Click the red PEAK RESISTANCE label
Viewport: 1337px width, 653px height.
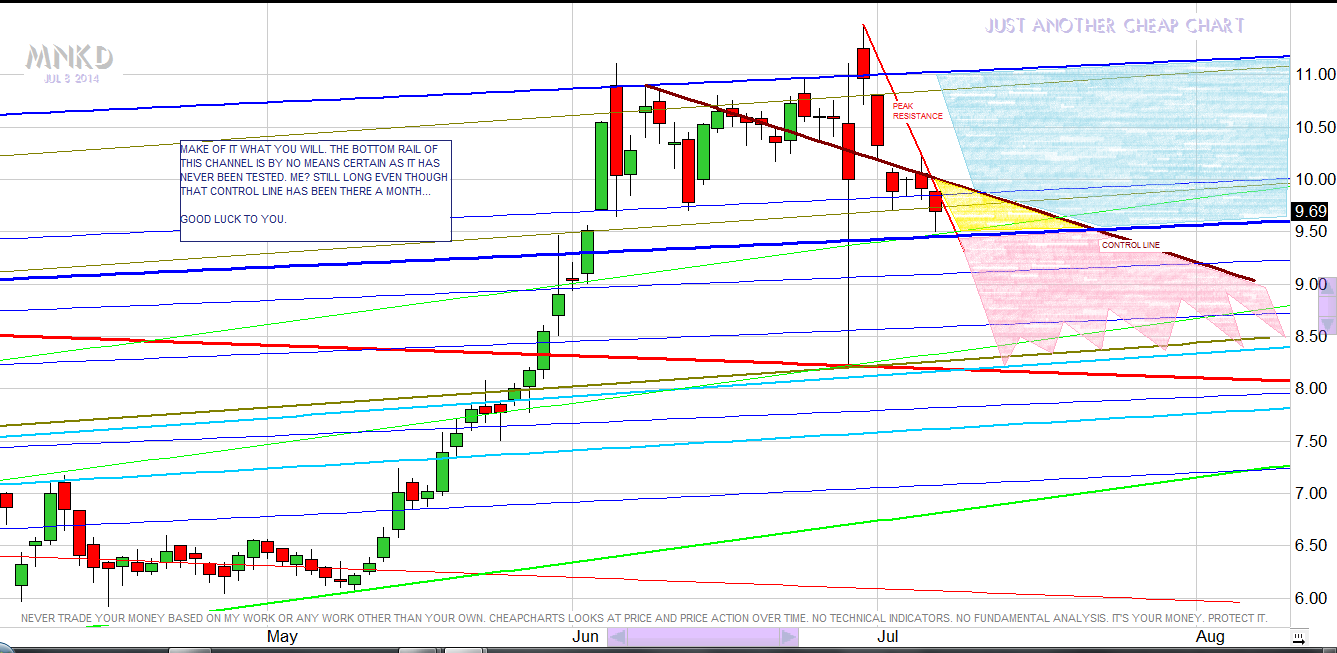(917, 111)
